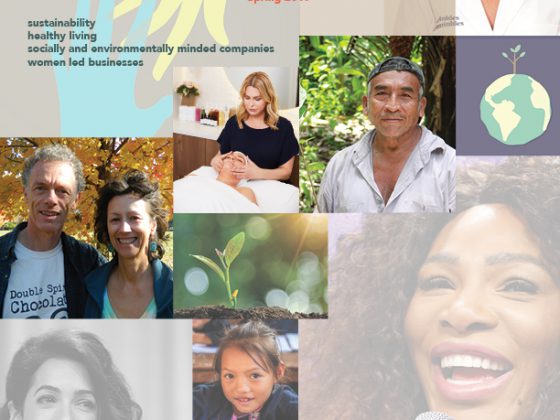The width and height of the screenshot is (560, 420).
Task: Open the couple in autumn trees photo
Action: click(86, 228)
